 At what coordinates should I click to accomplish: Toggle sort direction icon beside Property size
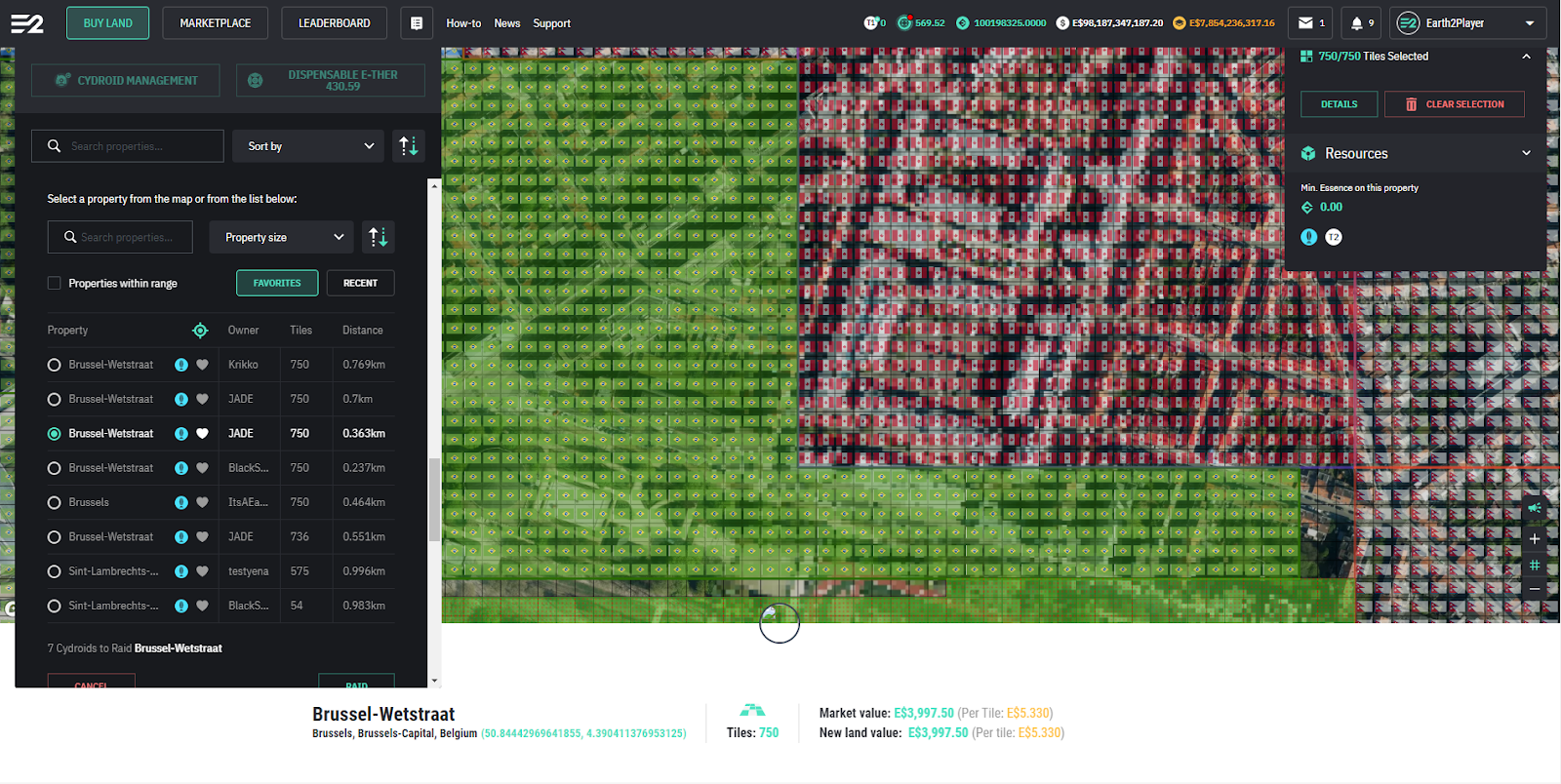[x=379, y=237]
